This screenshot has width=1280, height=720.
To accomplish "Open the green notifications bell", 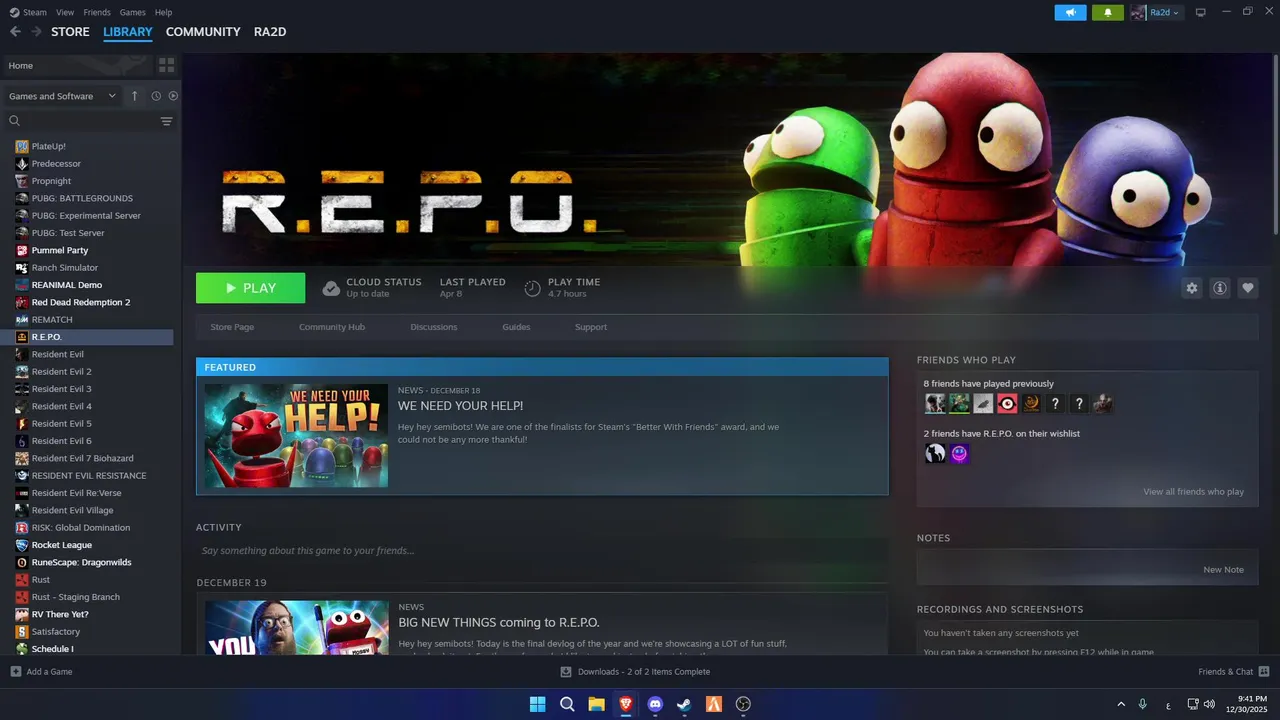I will [1108, 12].
